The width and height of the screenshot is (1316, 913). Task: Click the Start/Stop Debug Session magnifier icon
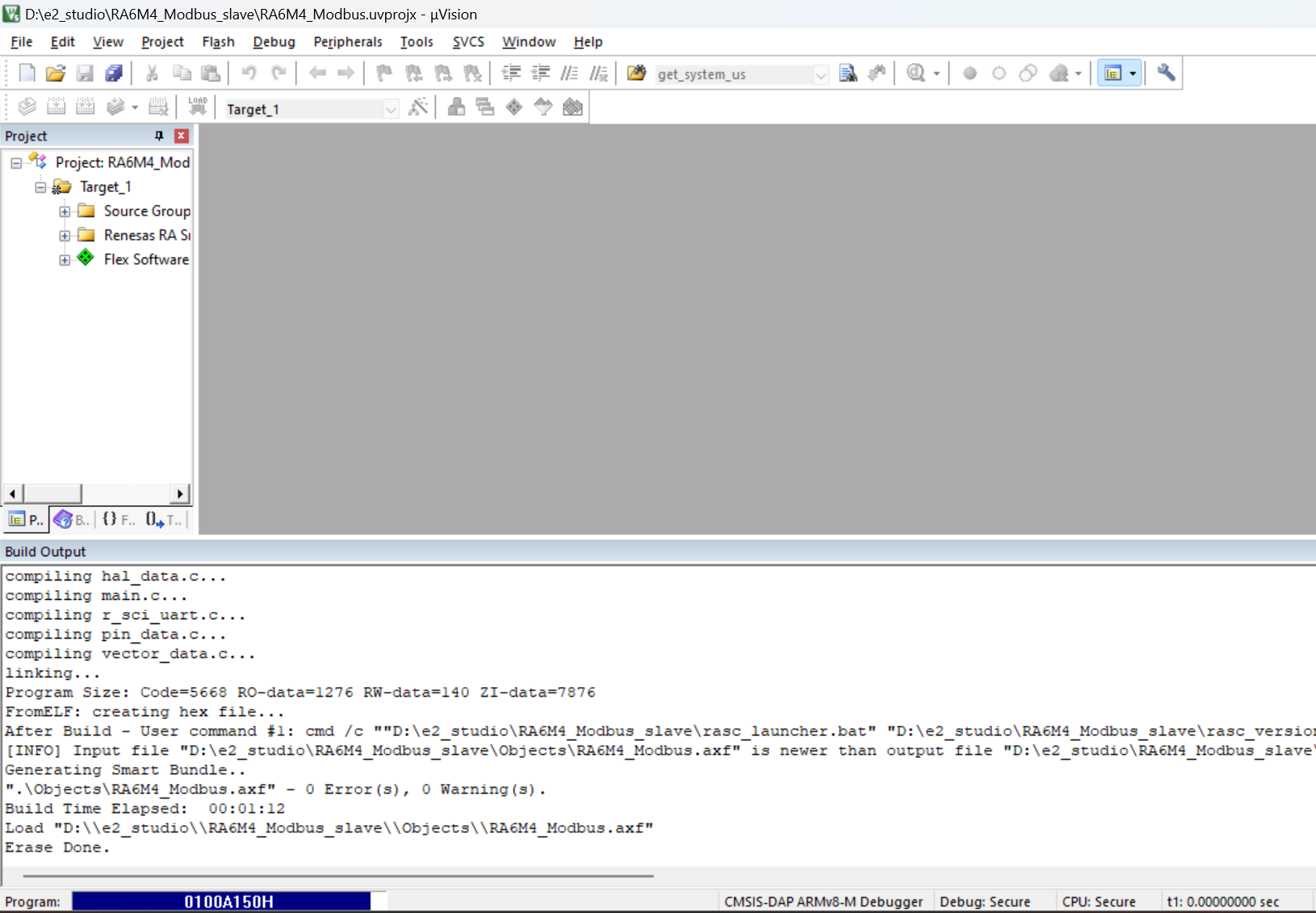(916, 73)
